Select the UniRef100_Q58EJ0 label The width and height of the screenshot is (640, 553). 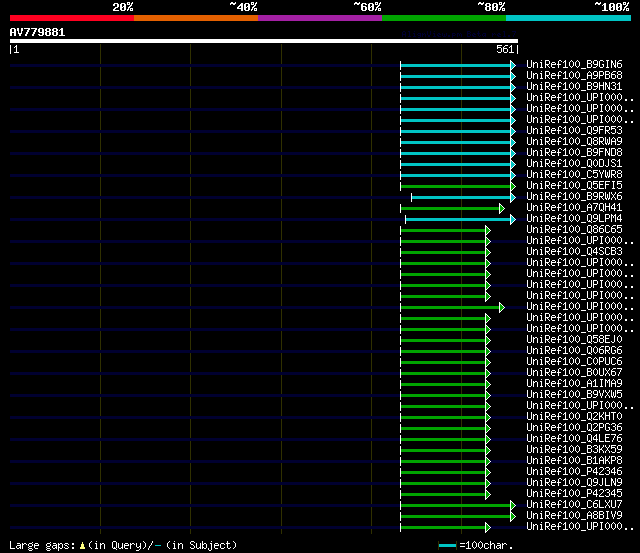tap(574, 339)
